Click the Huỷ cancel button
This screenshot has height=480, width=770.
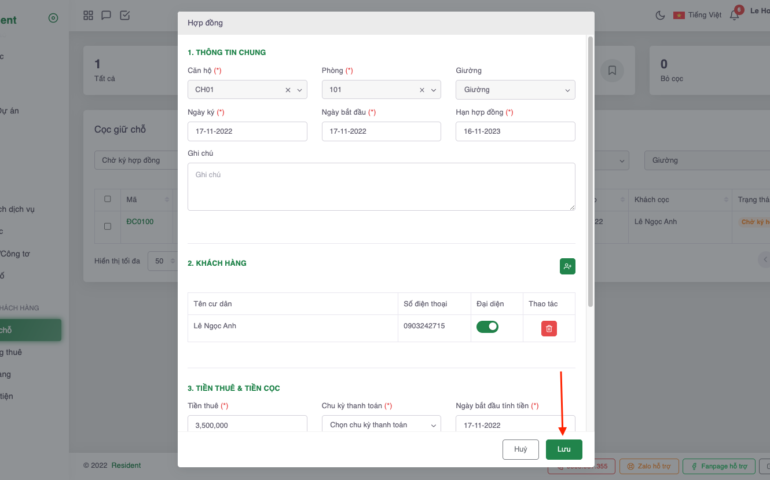click(x=520, y=450)
